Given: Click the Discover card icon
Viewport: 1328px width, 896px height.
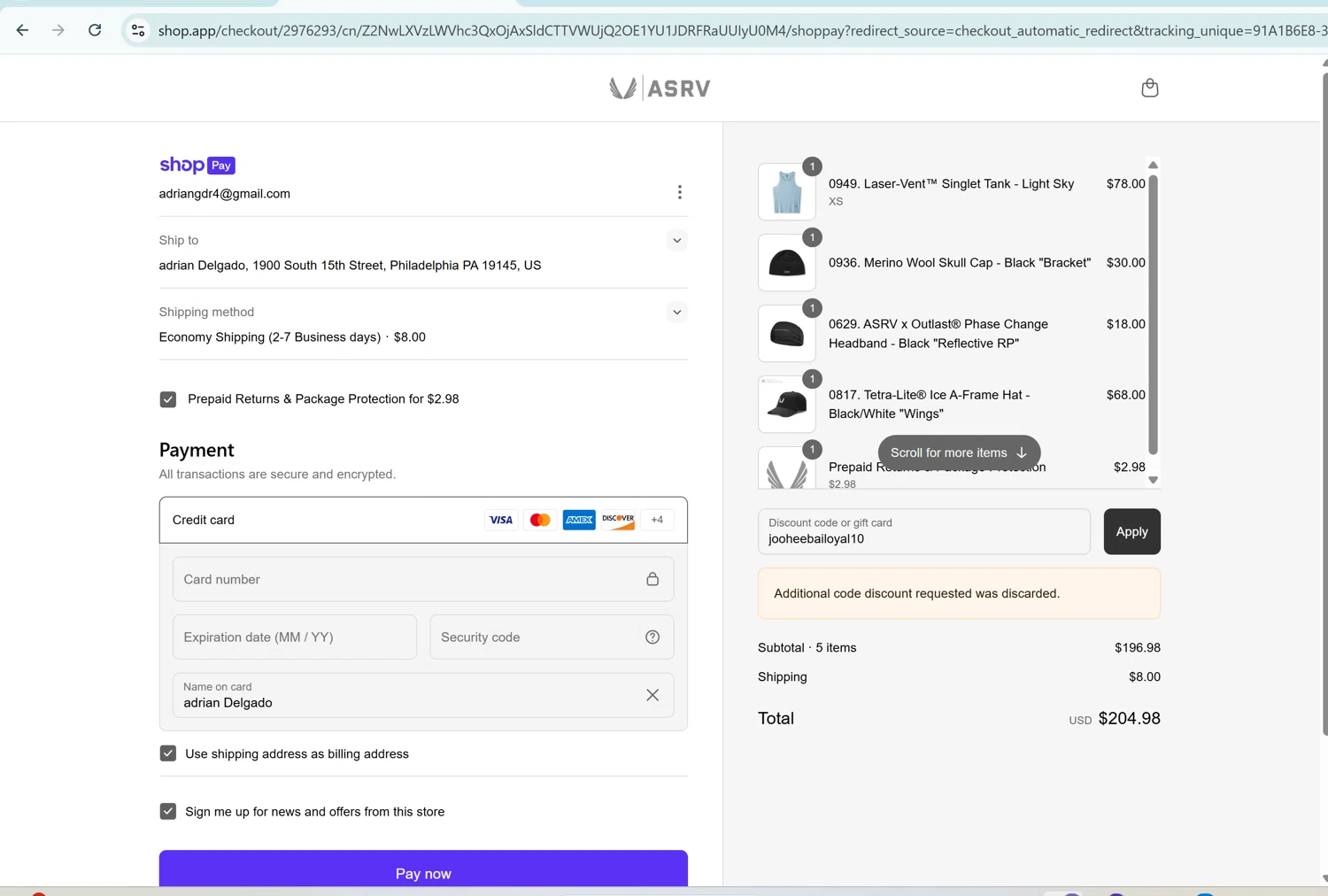Looking at the screenshot, I should (x=618, y=520).
